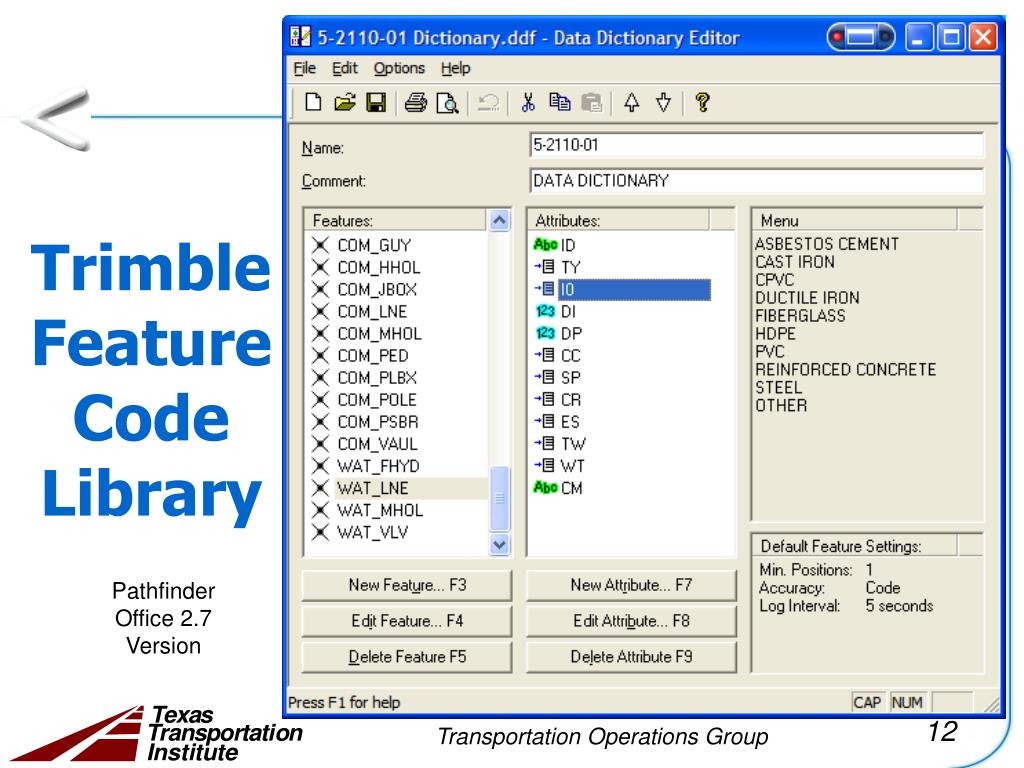The height and width of the screenshot is (768, 1024).
Task: Paste using the clipboard toolbar icon
Action: coord(591,103)
